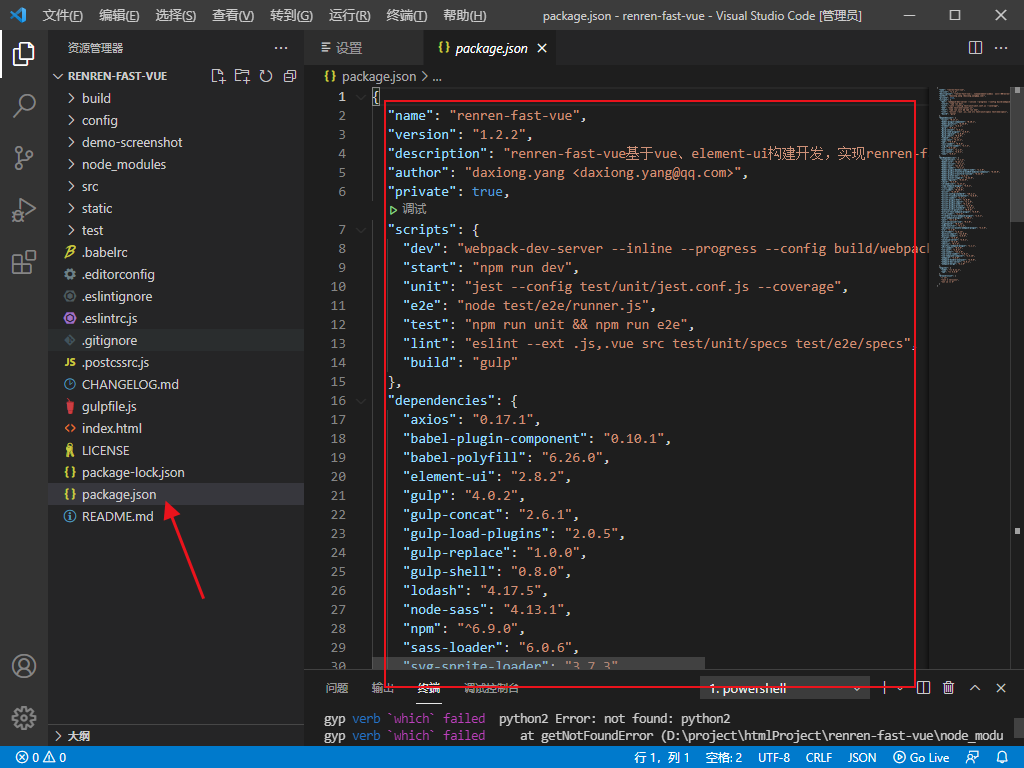The height and width of the screenshot is (768, 1024).
Task: Split the terminal panel
Action: (923, 688)
